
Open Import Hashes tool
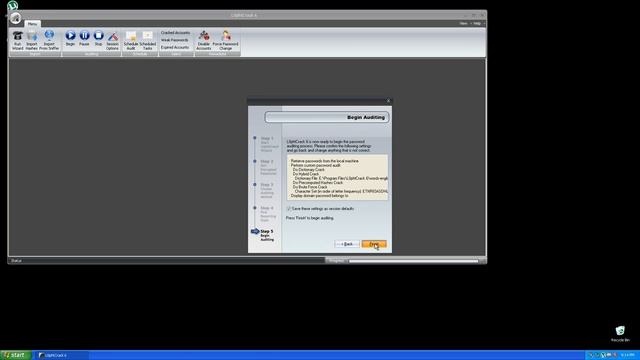(31, 40)
